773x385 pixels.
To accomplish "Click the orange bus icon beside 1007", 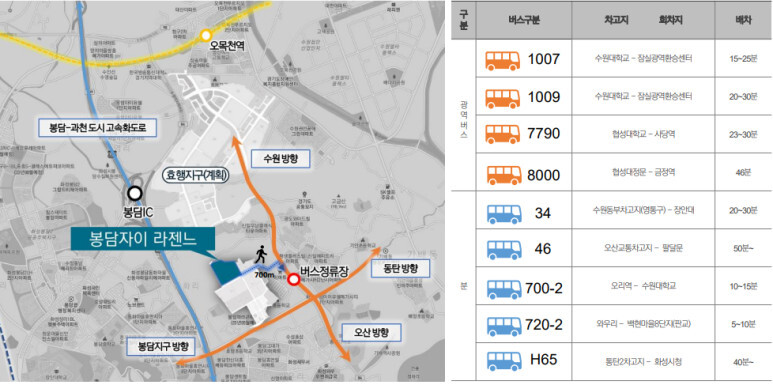I will tap(503, 60).
